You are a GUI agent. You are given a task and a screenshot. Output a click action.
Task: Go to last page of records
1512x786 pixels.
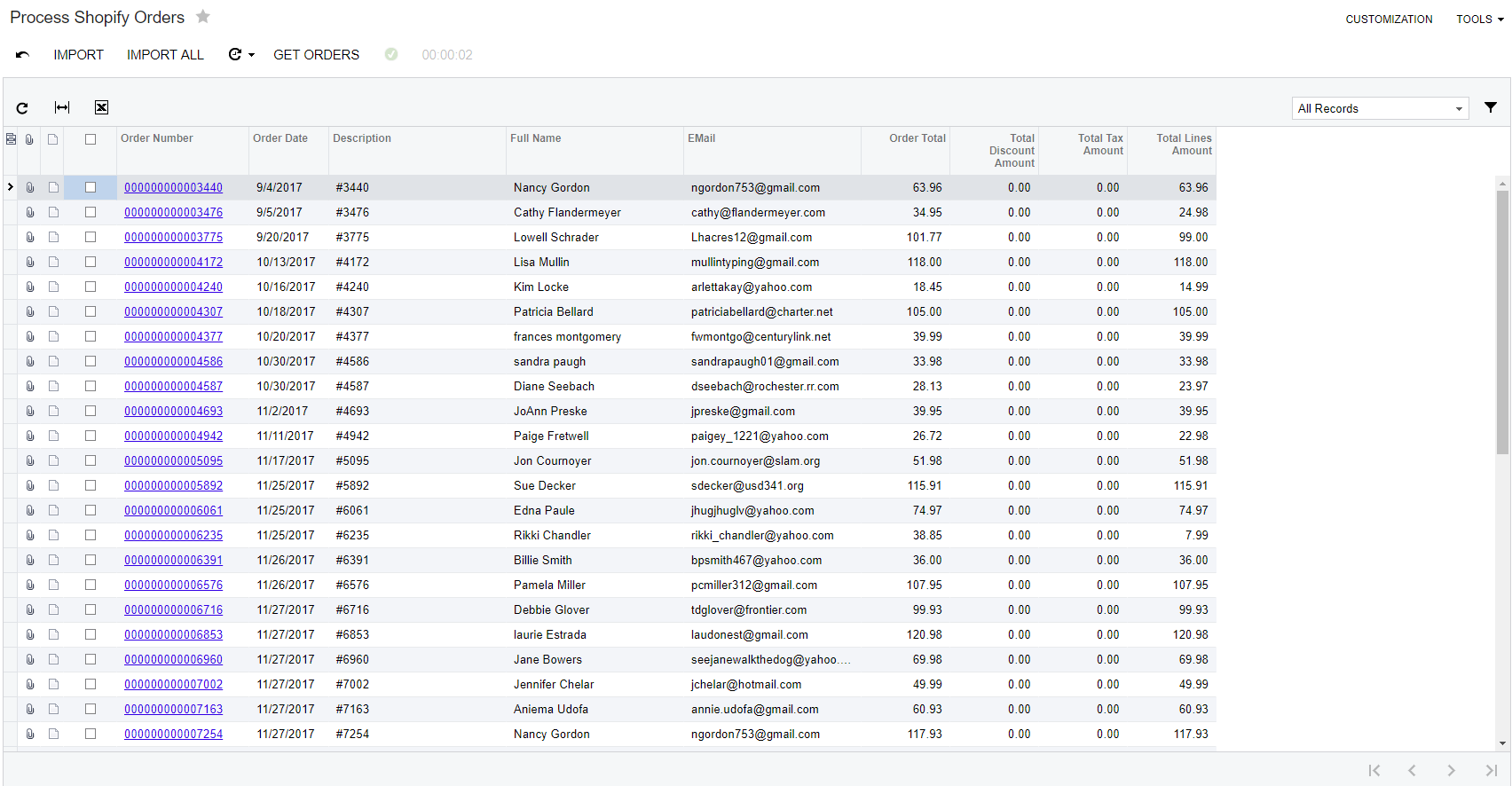(x=1491, y=770)
